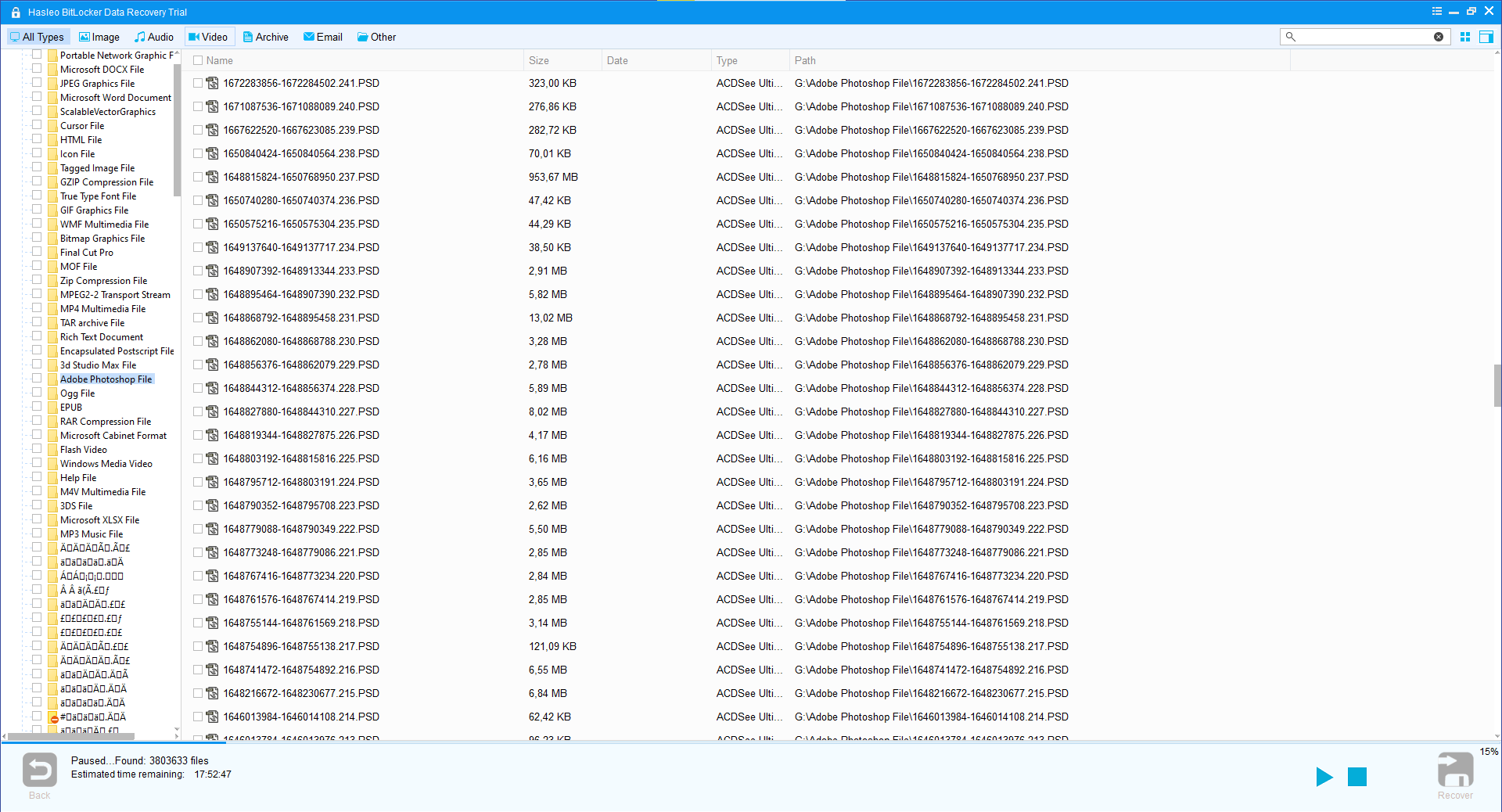Switch to the Archive filter tab

click(266, 37)
